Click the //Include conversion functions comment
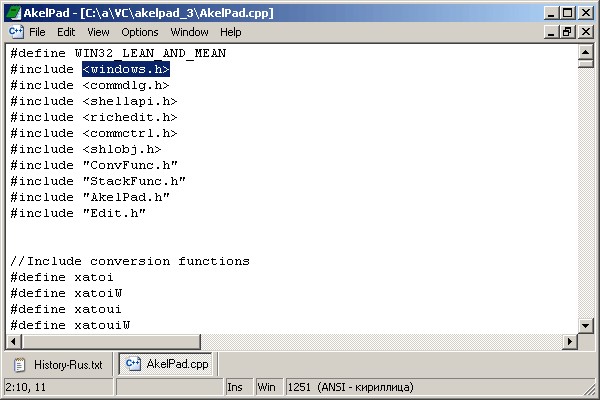 point(130,261)
